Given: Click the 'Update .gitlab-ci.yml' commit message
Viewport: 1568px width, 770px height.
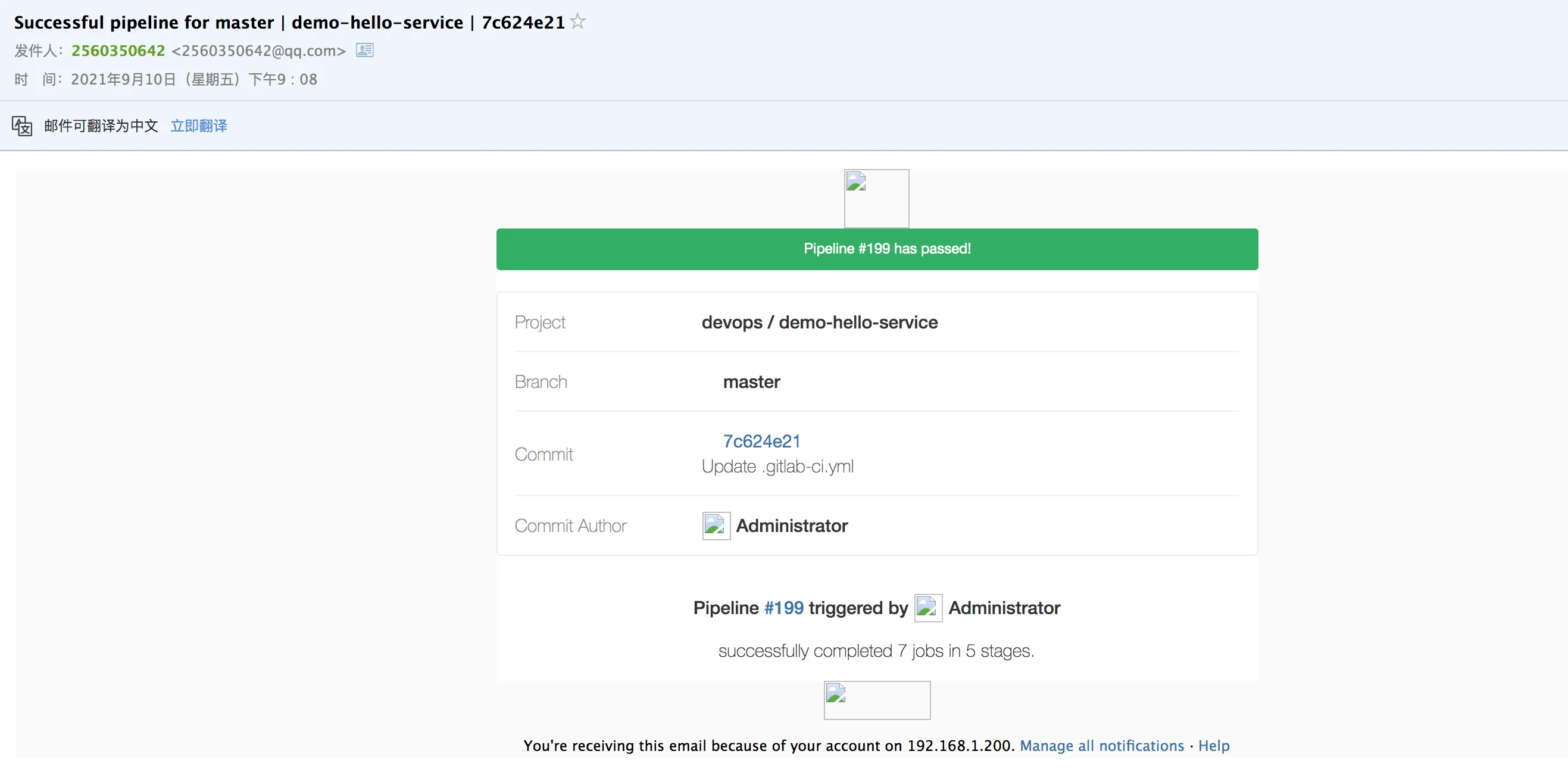Looking at the screenshot, I should coord(777,467).
